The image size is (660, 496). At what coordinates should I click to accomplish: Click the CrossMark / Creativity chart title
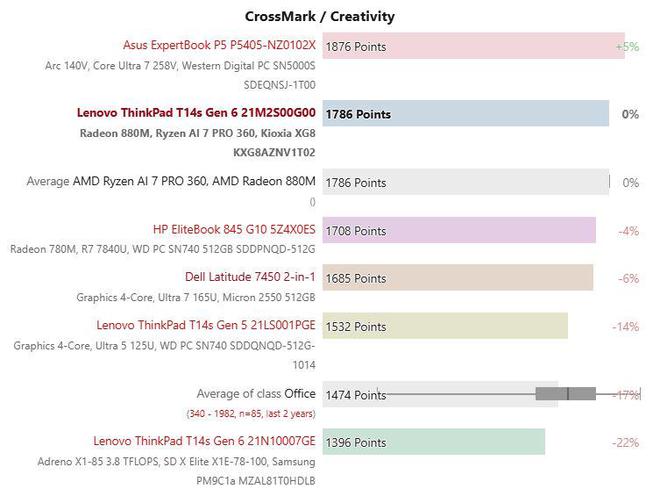(320, 16)
